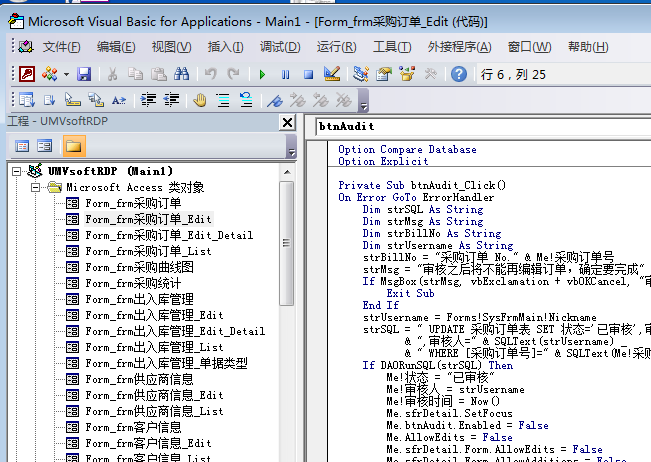Select Form_frm采购订单 in project tree
This screenshot has height=462, width=651.
click(133, 203)
